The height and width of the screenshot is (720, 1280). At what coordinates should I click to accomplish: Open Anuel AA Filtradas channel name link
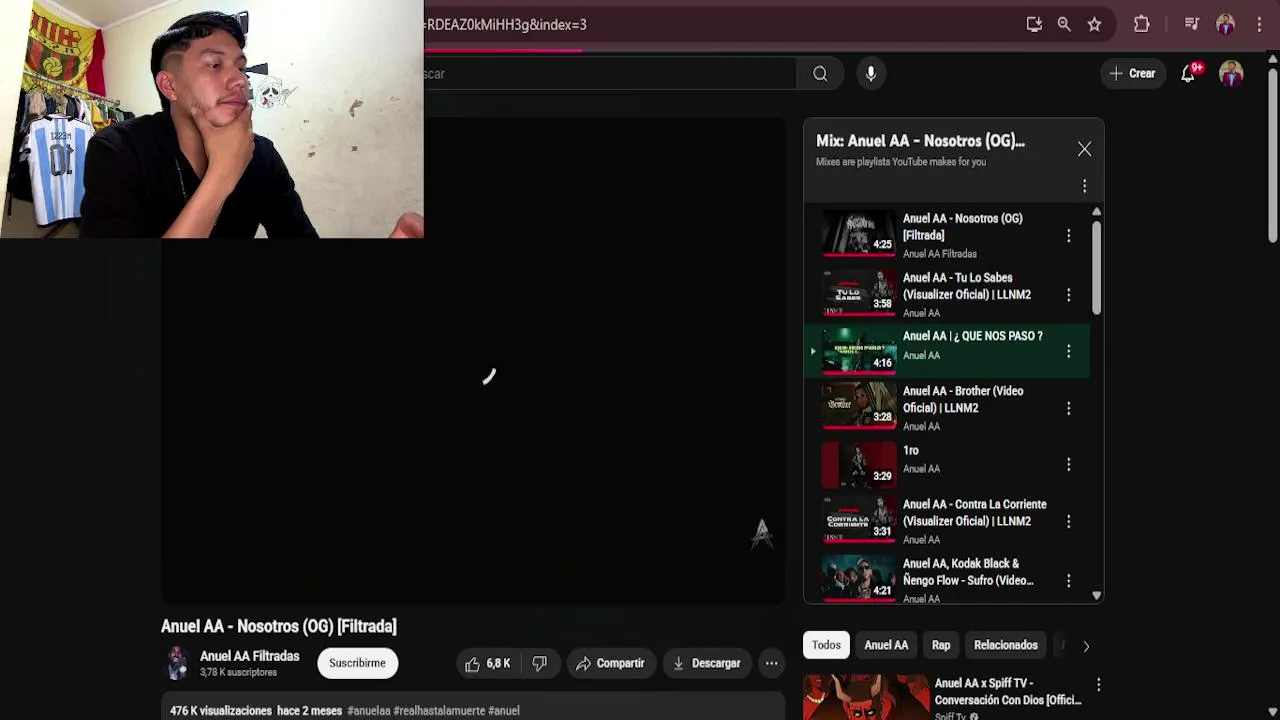(249, 656)
